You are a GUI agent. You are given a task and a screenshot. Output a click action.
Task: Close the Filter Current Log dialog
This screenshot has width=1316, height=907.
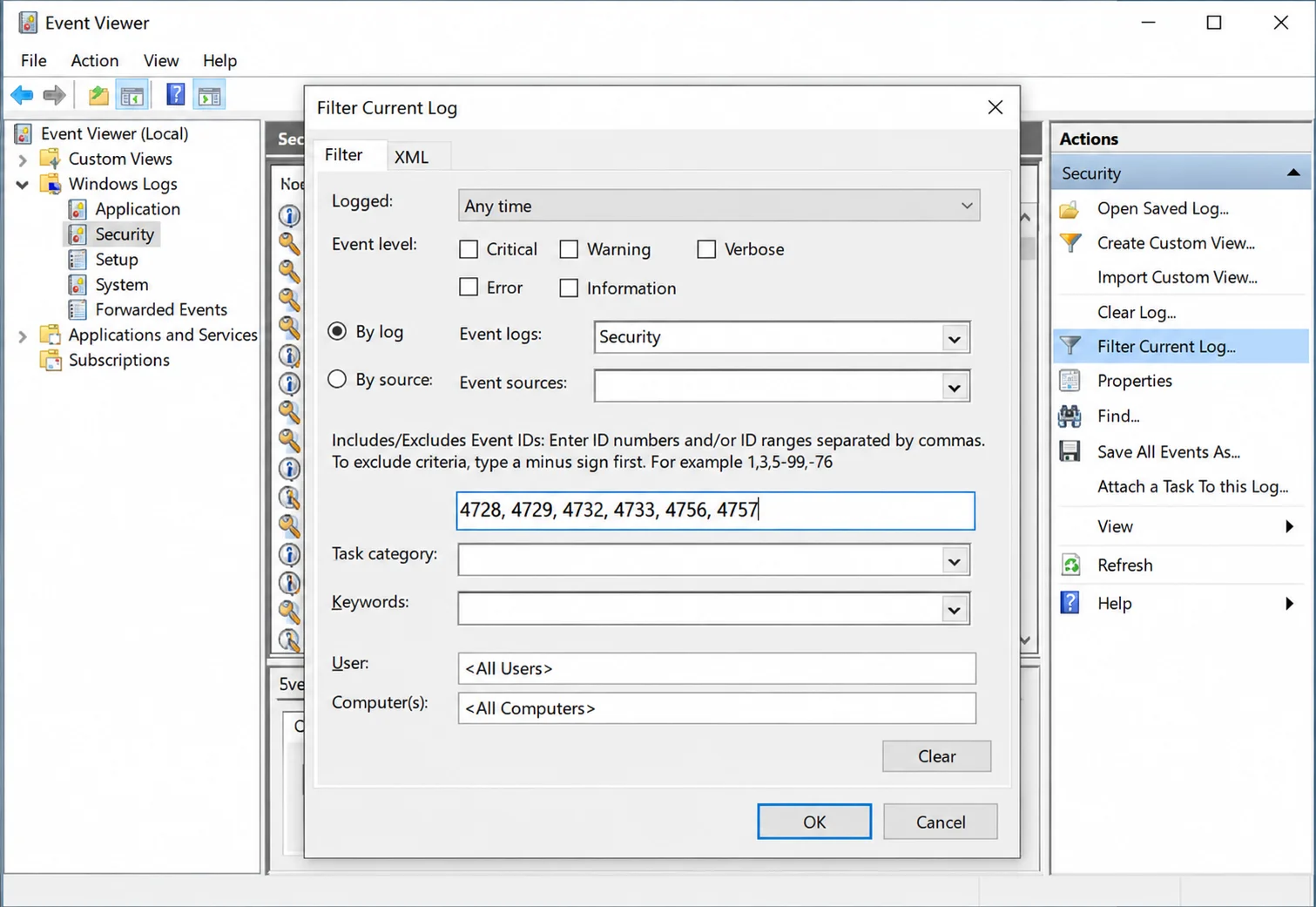995,107
